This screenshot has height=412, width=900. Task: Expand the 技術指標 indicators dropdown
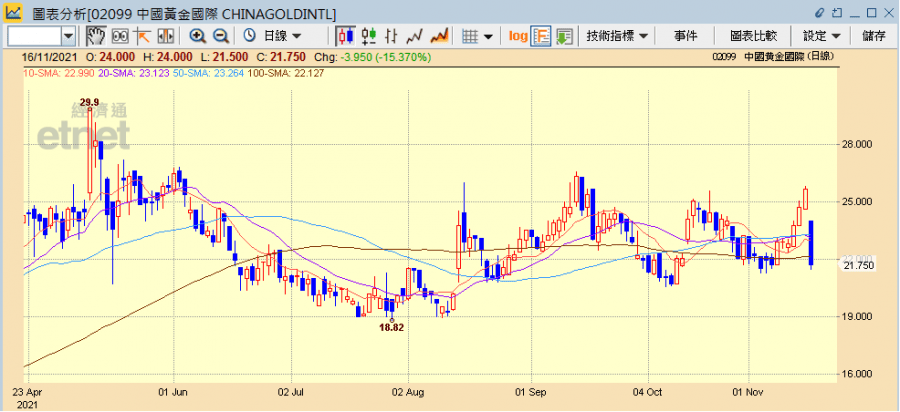(617, 36)
